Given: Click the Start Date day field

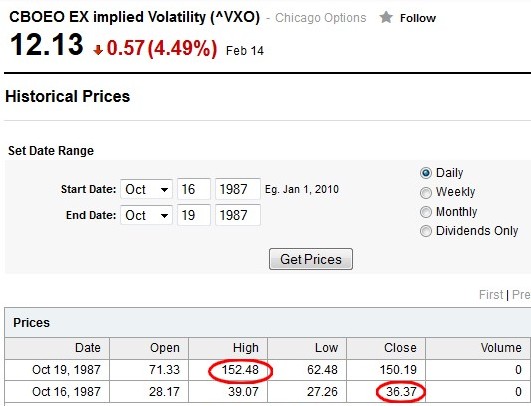Looking at the screenshot, I should click(194, 189).
